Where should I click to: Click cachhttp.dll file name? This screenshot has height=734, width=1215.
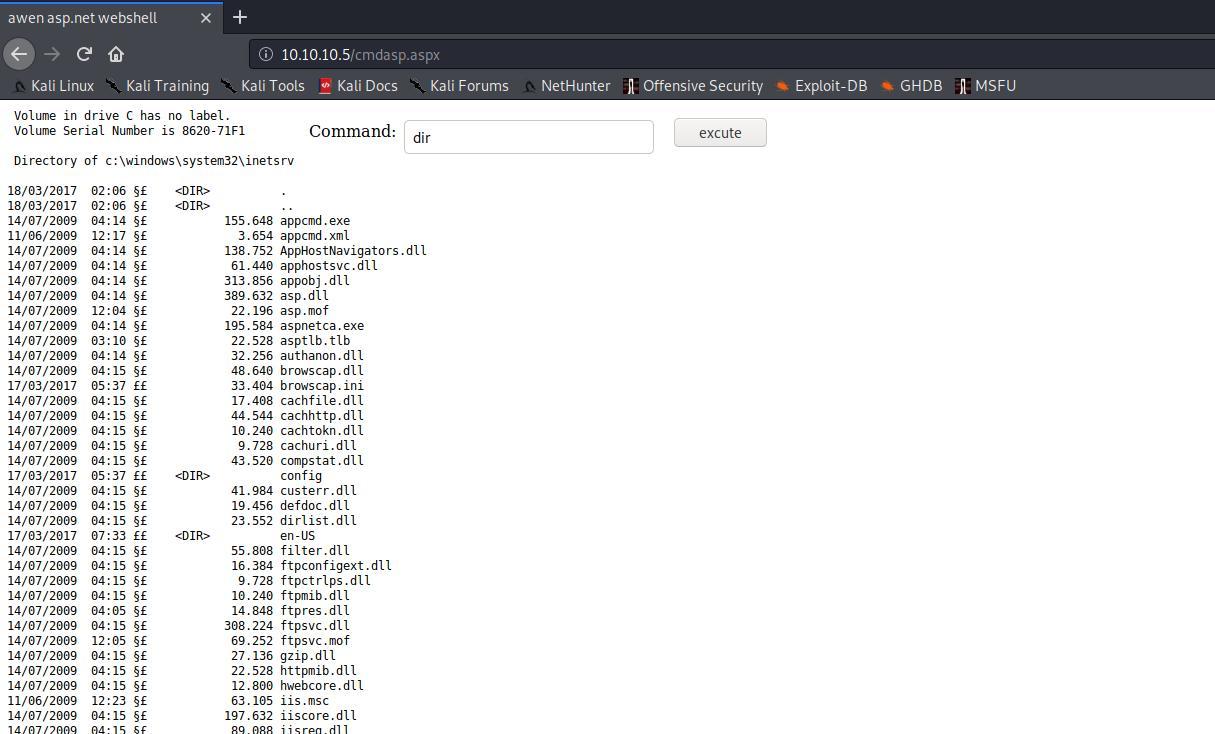pyautogui.click(x=322, y=416)
